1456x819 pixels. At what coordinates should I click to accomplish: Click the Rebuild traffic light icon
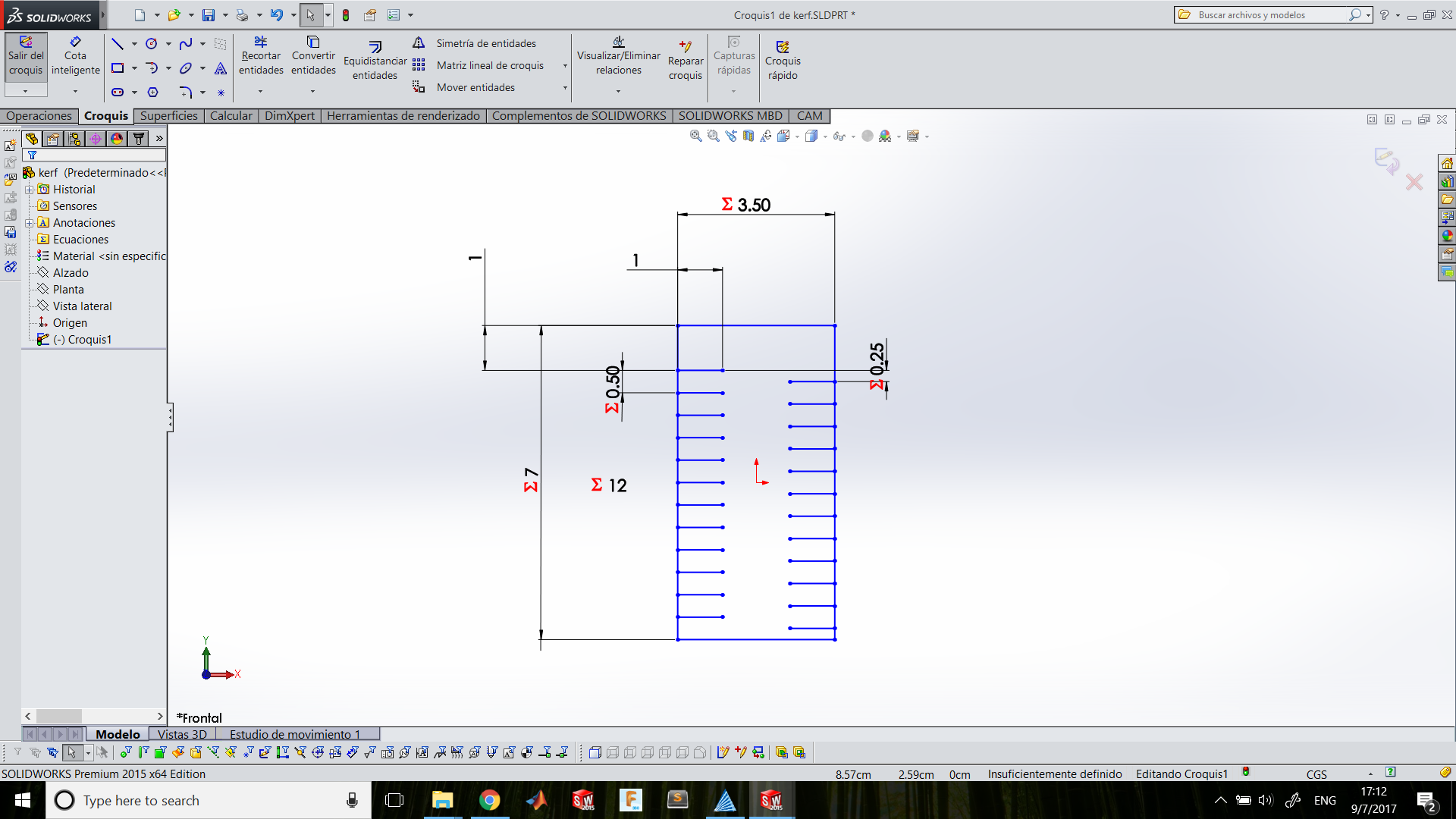coord(346,14)
